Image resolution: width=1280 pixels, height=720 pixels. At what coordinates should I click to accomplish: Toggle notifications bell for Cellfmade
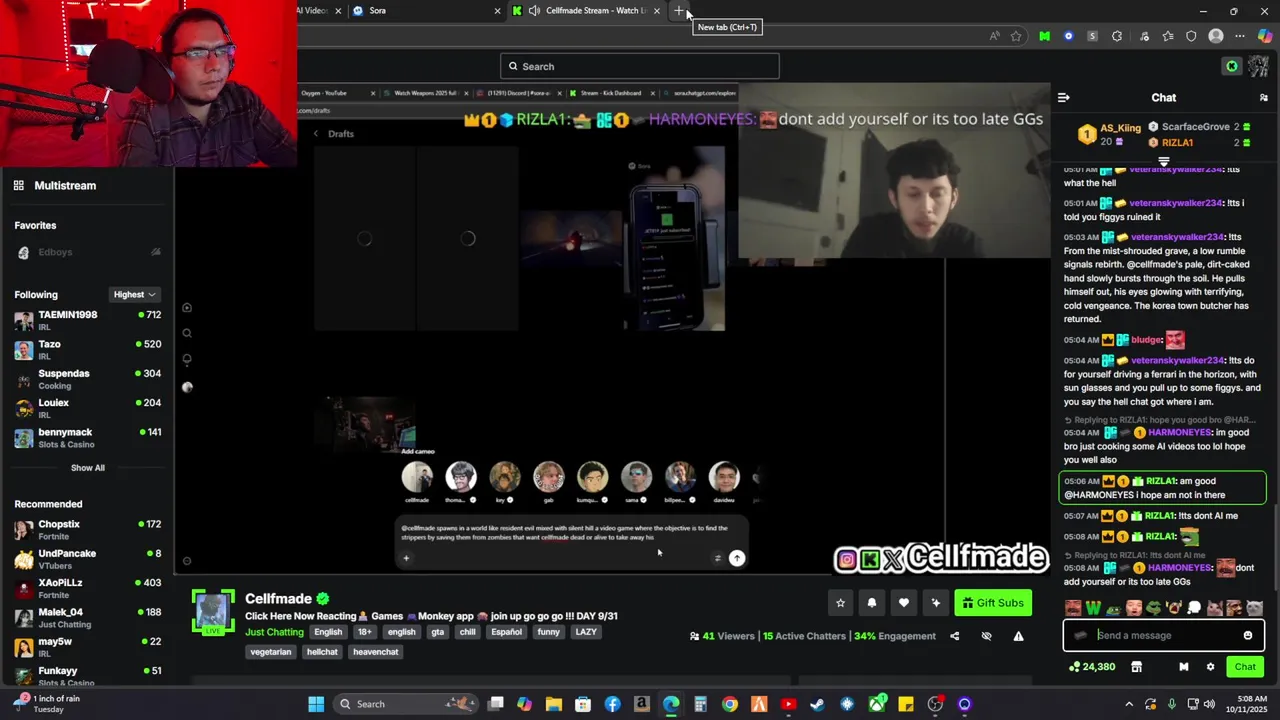coord(872,603)
